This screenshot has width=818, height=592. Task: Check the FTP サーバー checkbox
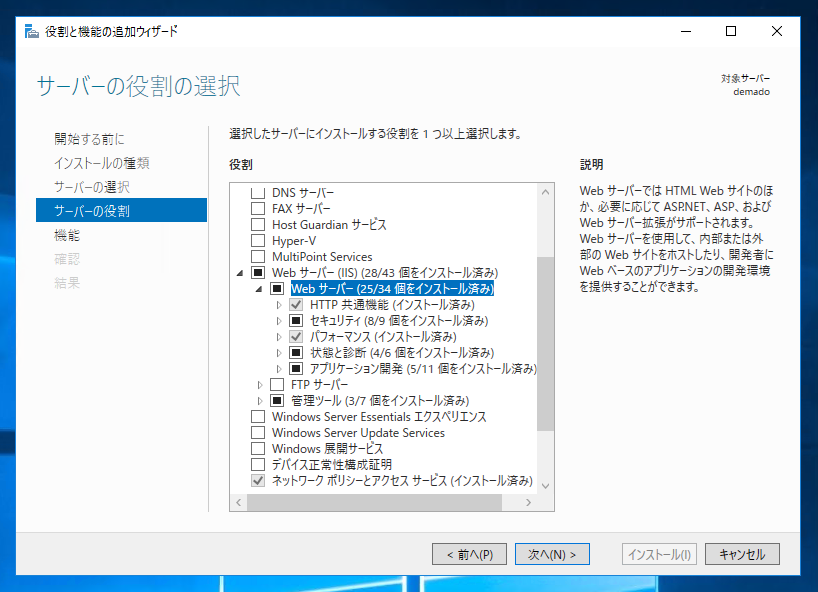pyautogui.click(x=277, y=385)
